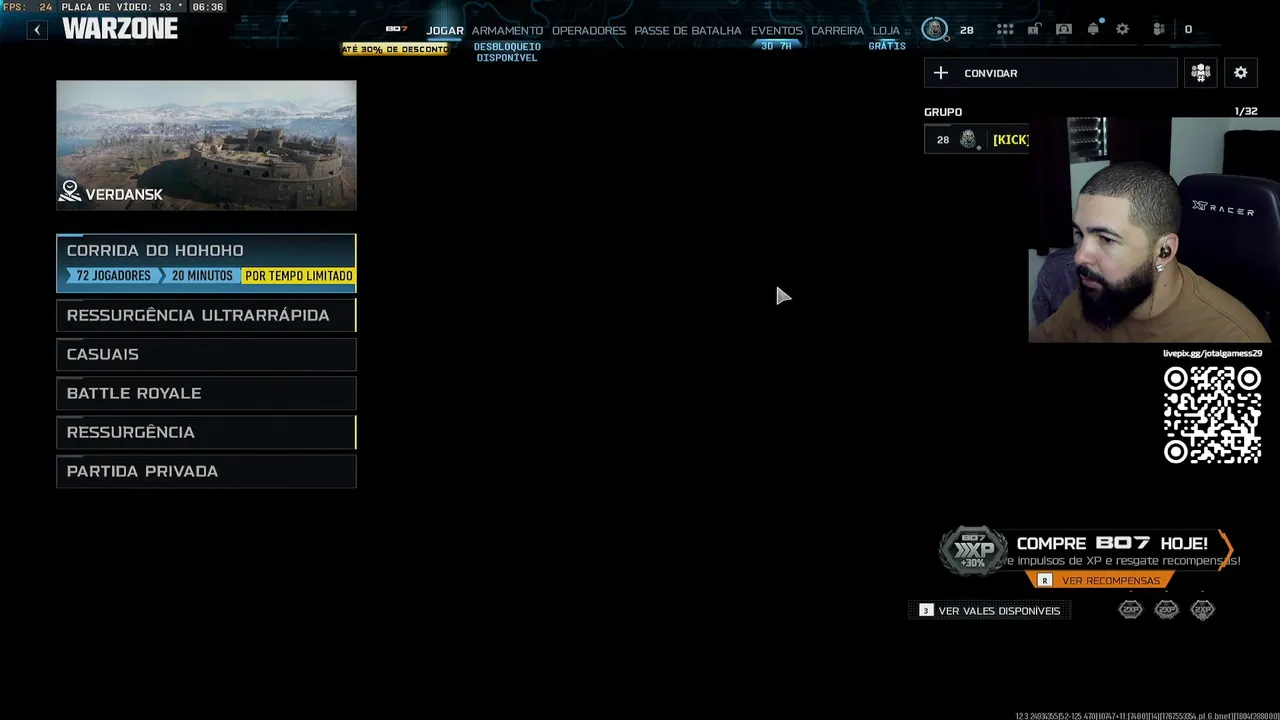Click the 'POR TEMPO LIMITADO' yellow tag
This screenshot has height=720, width=1280.
click(299, 276)
